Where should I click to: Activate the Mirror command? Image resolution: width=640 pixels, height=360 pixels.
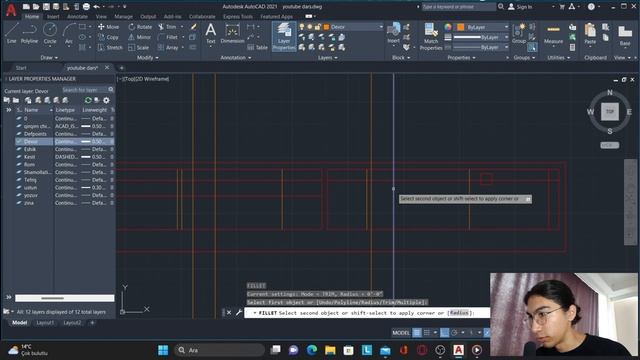(140, 37)
